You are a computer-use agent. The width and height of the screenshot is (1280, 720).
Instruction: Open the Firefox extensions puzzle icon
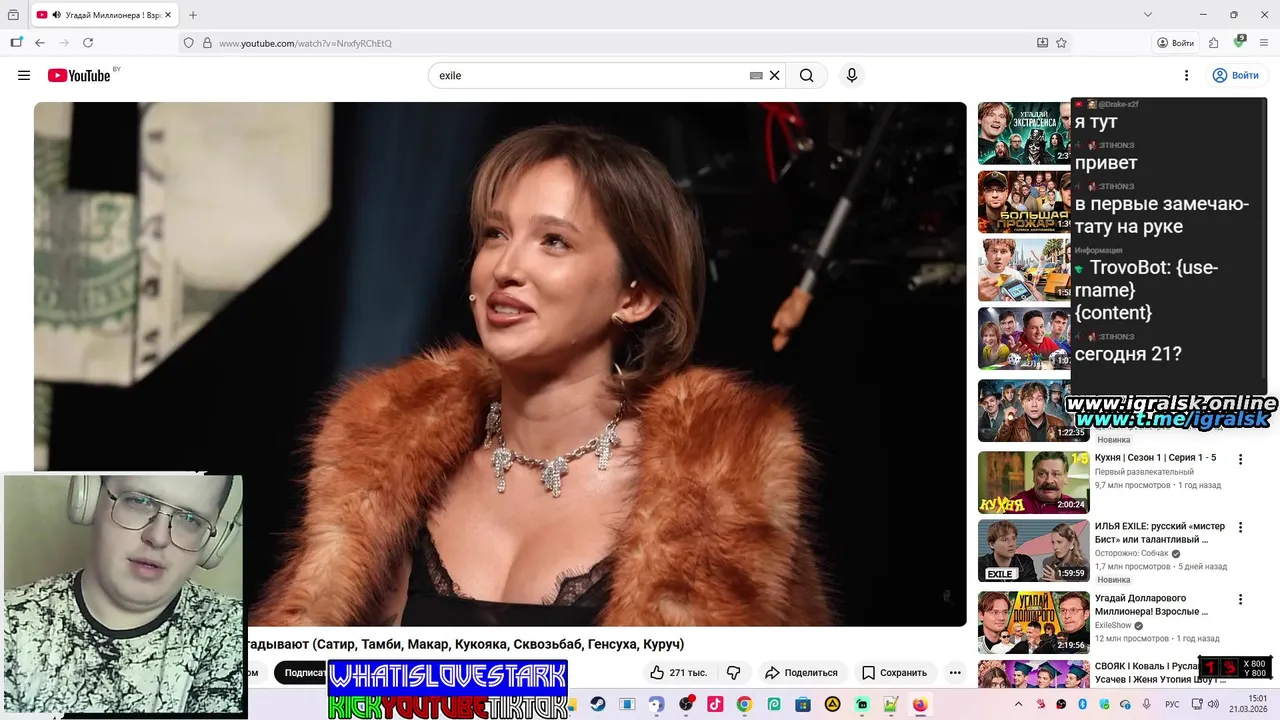tap(1213, 43)
